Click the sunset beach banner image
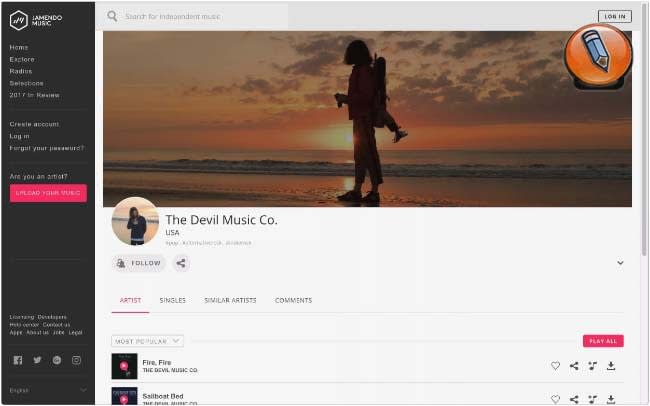Viewport: 650px width, 406px height. point(367,119)
